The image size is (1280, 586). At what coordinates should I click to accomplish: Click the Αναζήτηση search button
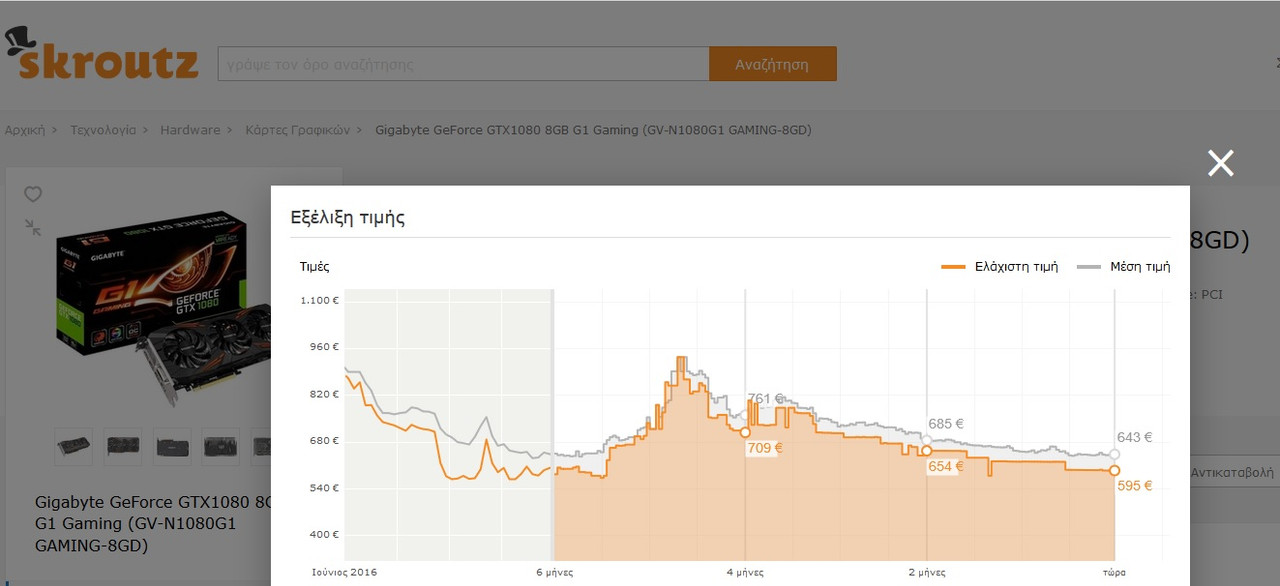point(772,64)
